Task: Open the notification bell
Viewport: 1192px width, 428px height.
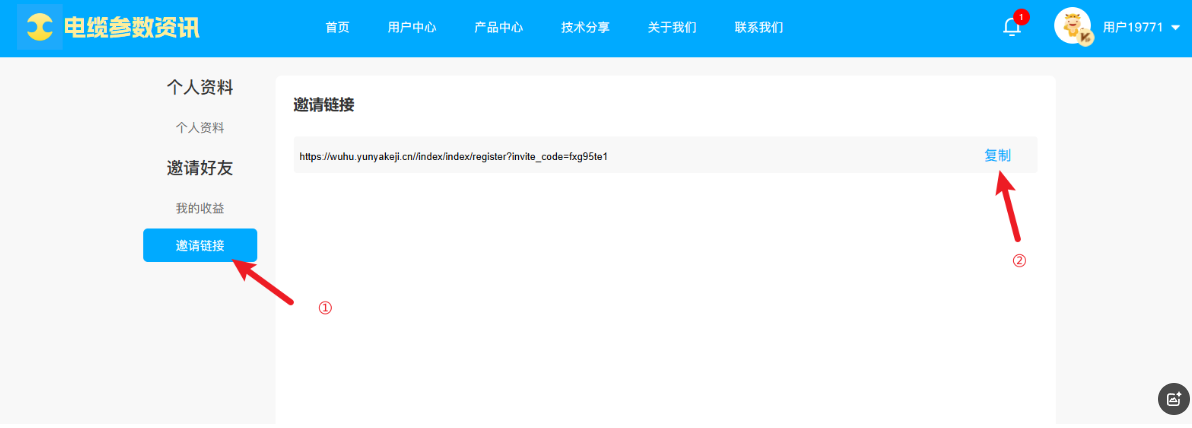Action: tap(1012, 28)
